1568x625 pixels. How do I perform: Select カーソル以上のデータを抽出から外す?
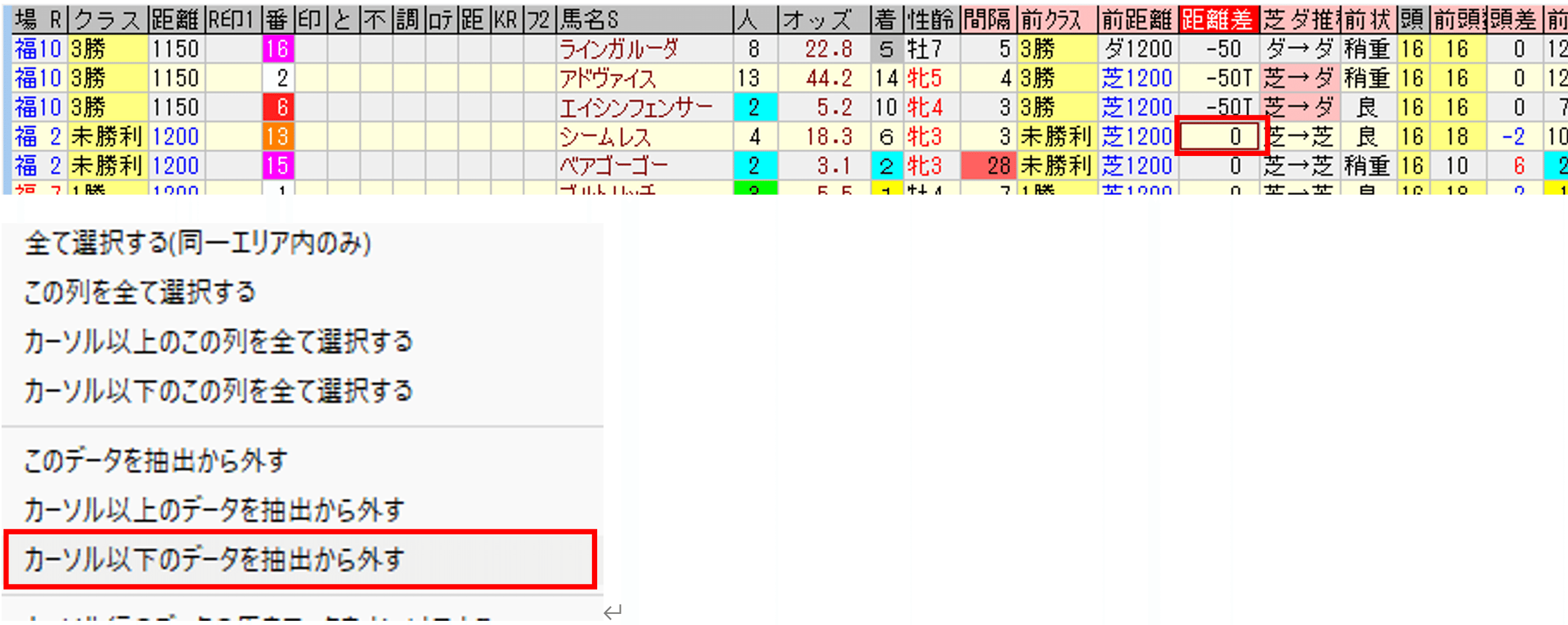(214, 510)
